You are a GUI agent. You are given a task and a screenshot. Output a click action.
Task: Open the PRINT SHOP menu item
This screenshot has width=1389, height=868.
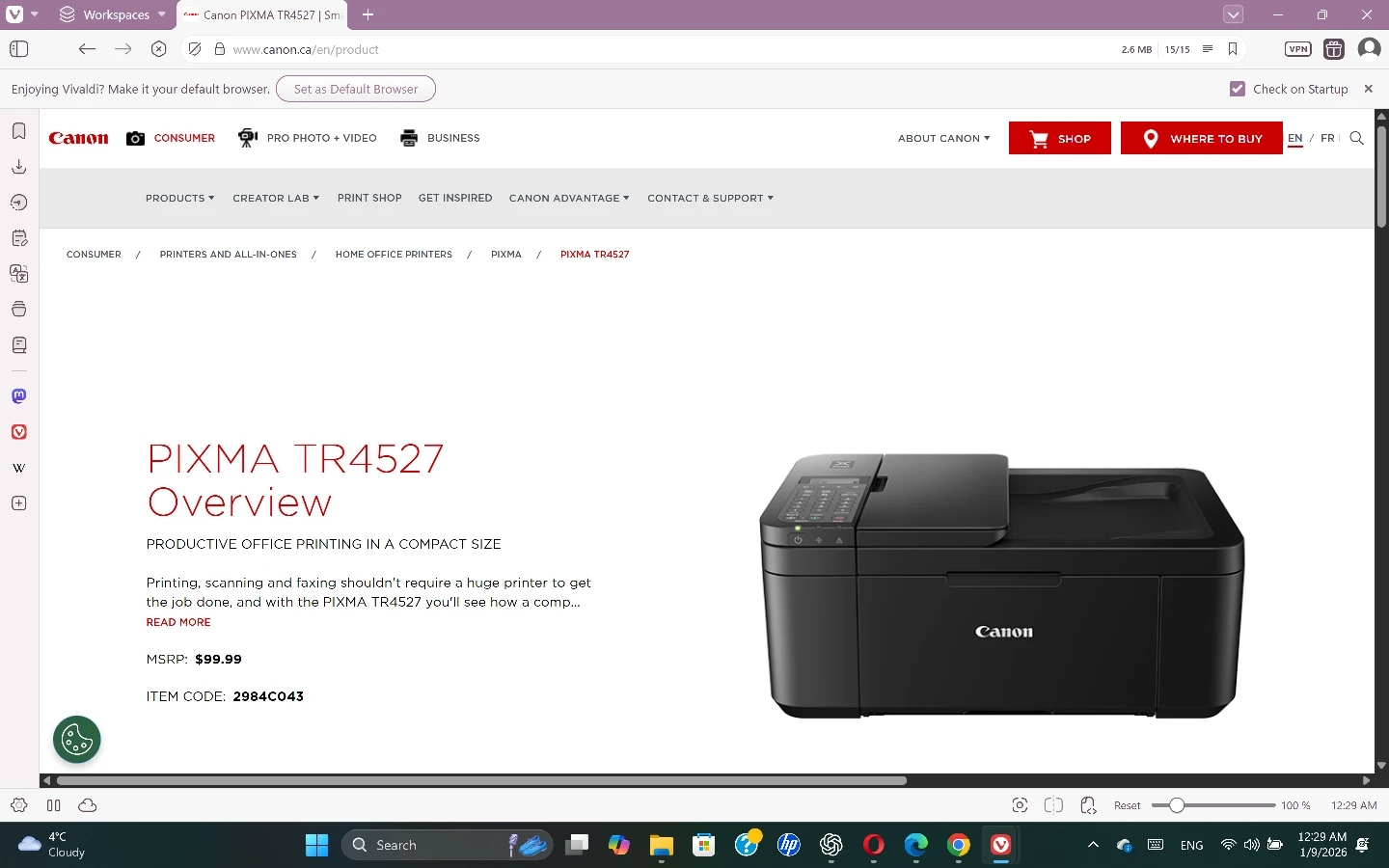[369, 198]
